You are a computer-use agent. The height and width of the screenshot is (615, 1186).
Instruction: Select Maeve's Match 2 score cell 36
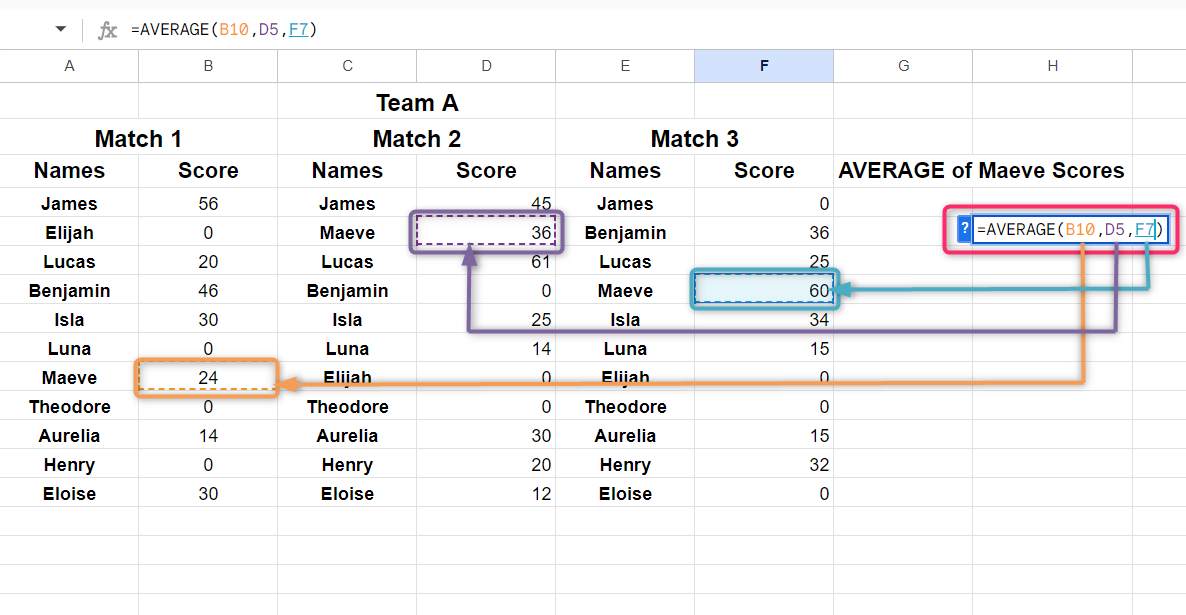pyautogui.click(x=486, y=232)
